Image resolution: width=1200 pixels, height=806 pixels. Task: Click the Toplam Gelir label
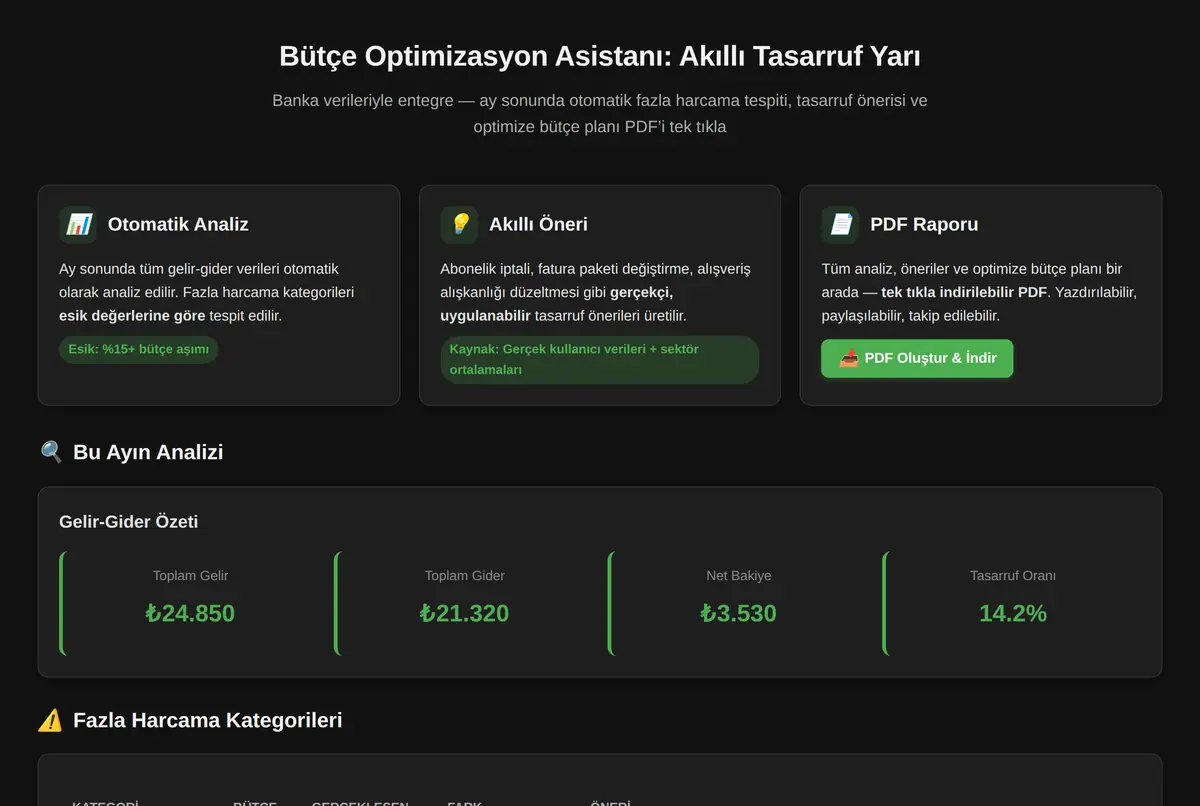[190, 576]
